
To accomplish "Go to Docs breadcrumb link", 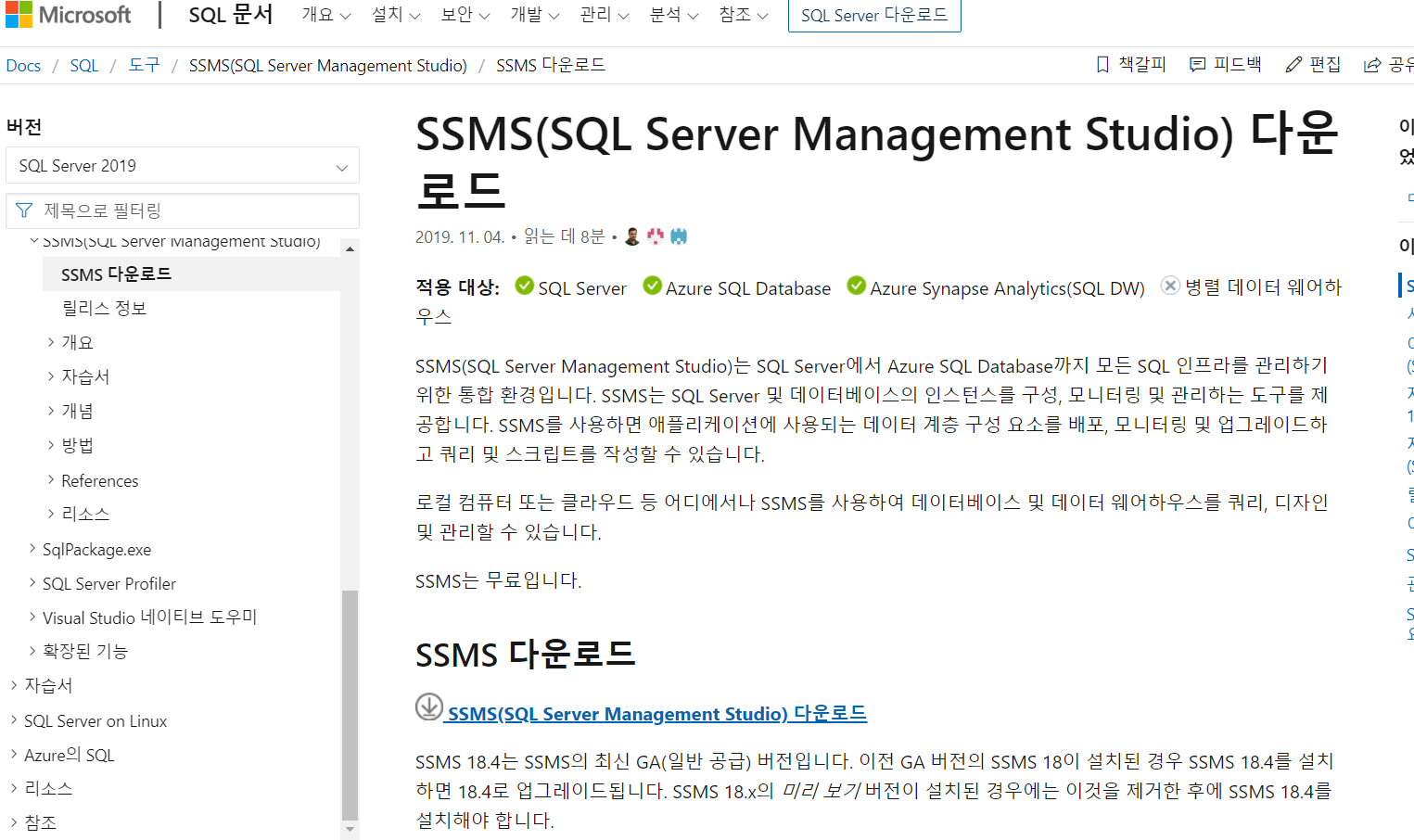I will 23,66.
